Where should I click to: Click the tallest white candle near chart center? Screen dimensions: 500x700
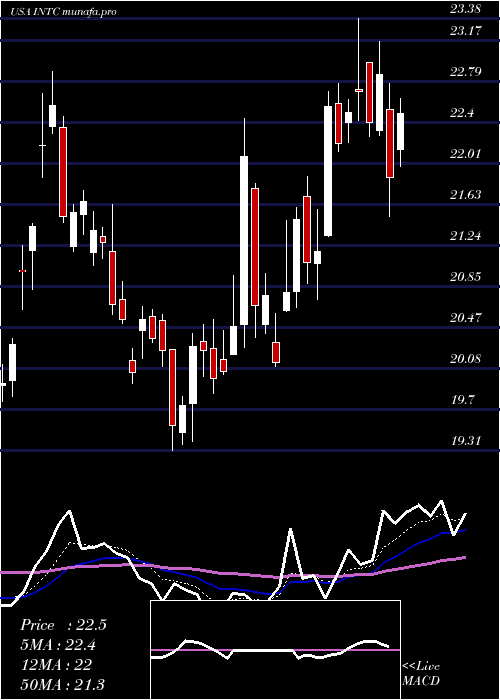click(x=244, y=240)
